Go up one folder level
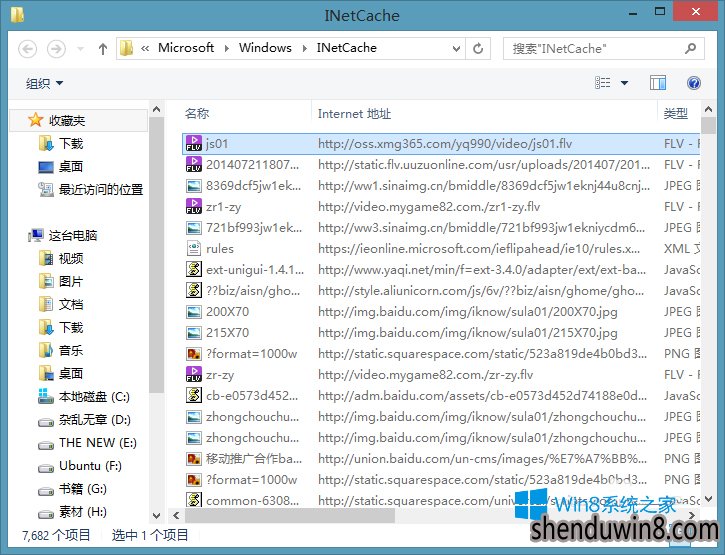The image size is (725, 555). click(103, 49)
